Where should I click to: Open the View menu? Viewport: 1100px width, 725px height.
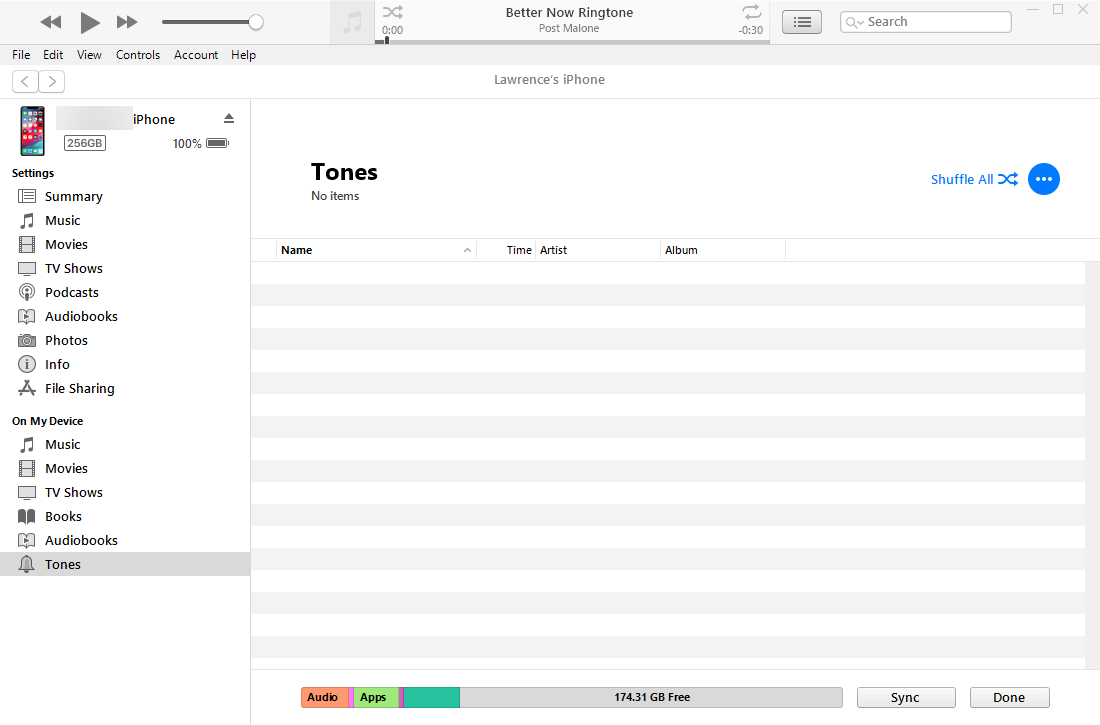pyautogui.click(x=89, y=55)
